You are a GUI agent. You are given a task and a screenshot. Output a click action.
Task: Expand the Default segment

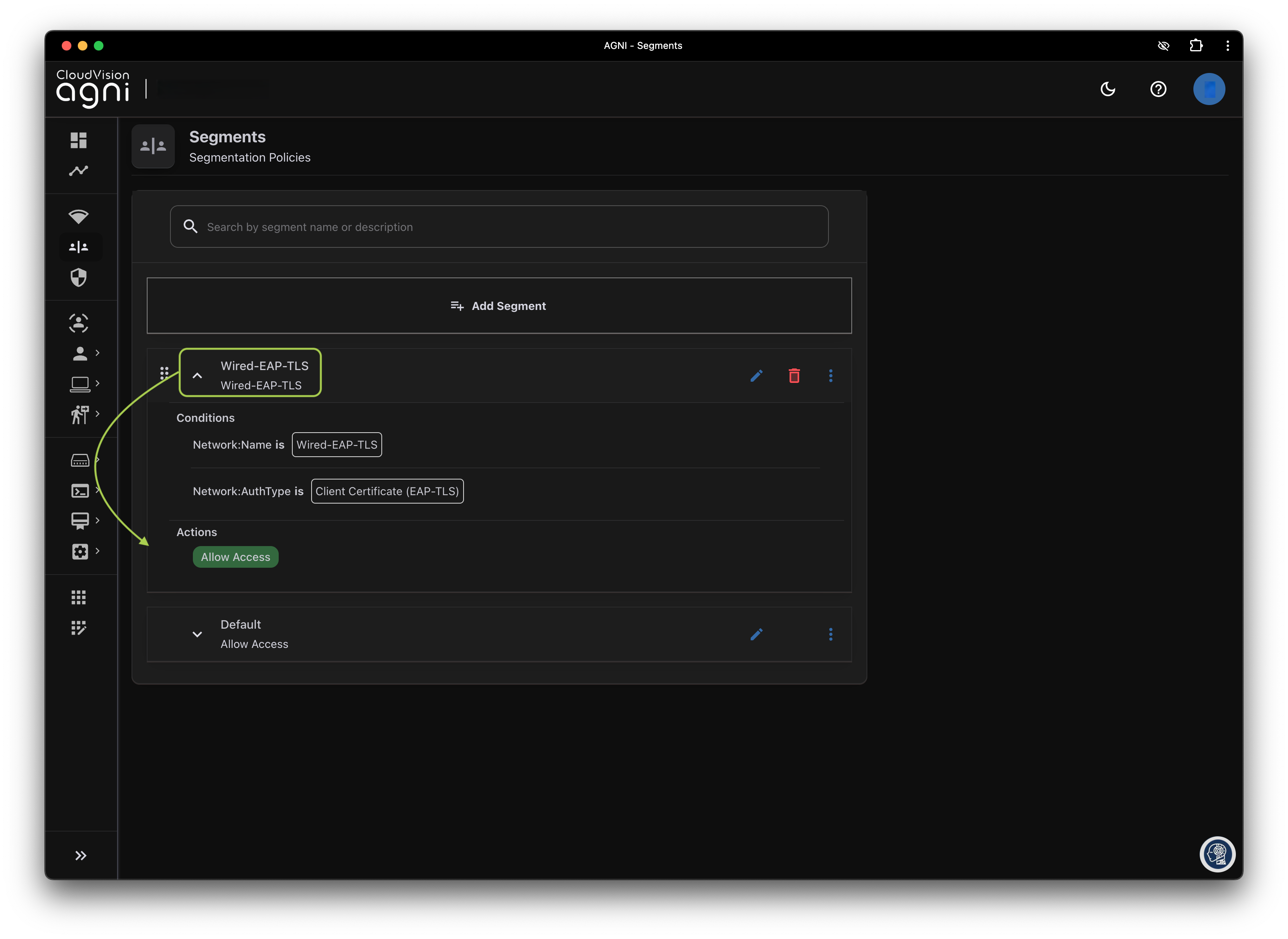pyautogui.click(x=197, y=634)
